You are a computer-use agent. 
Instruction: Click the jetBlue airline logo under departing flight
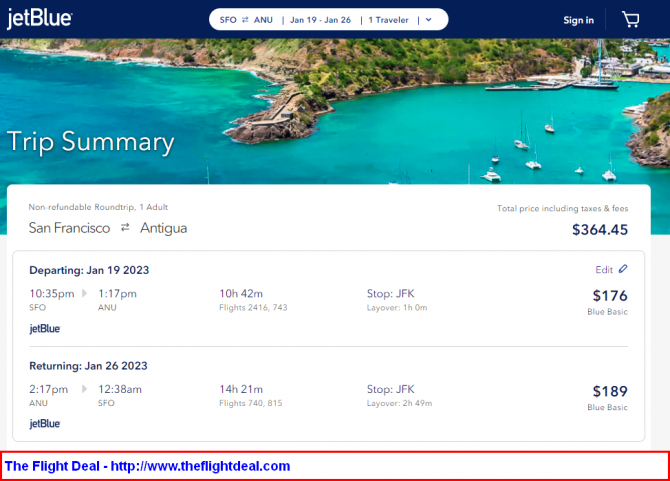[x=45, y=328]
